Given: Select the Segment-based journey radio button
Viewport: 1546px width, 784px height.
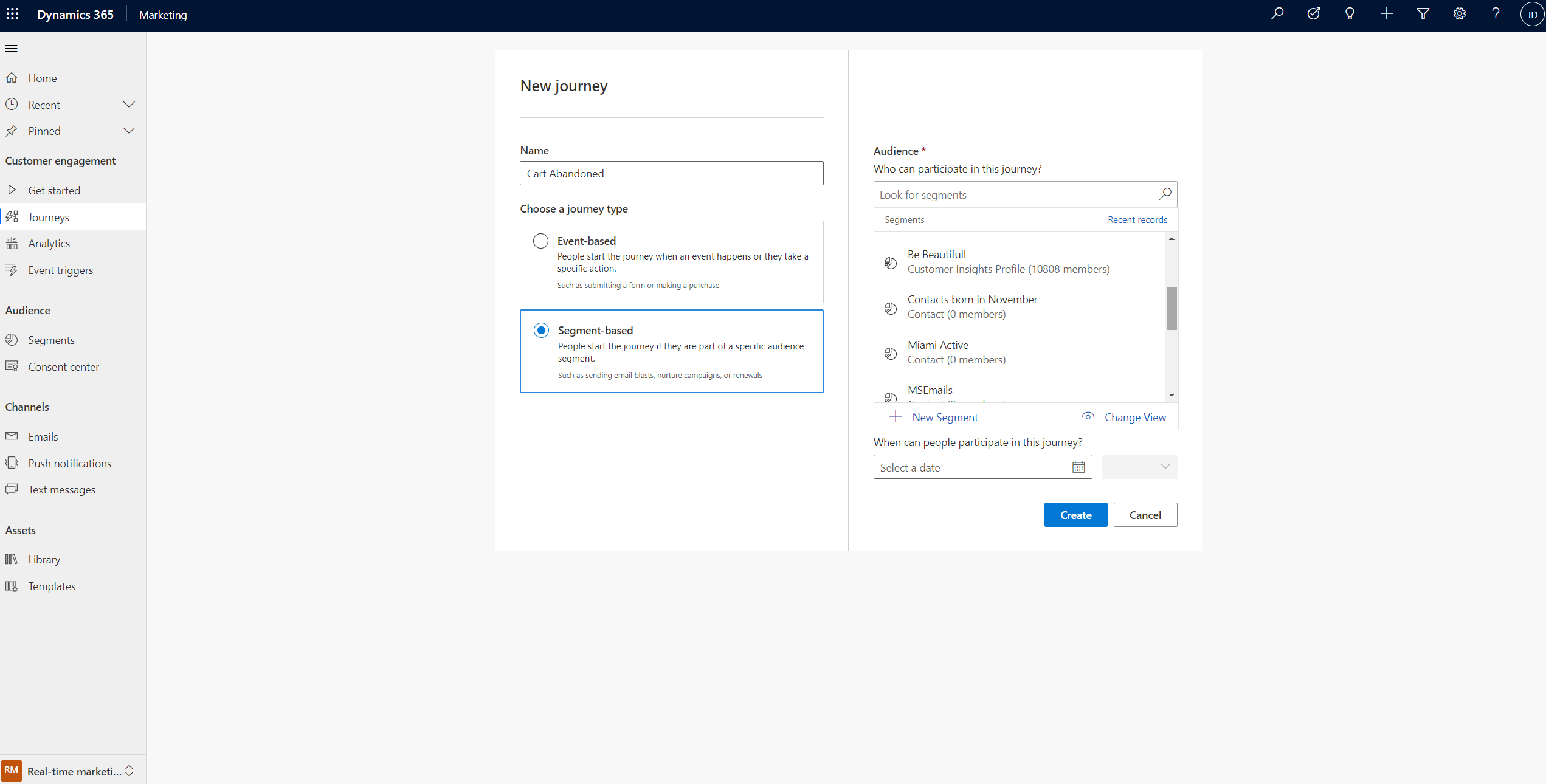Looking at the screenshot, I should (x=541, y=330).
